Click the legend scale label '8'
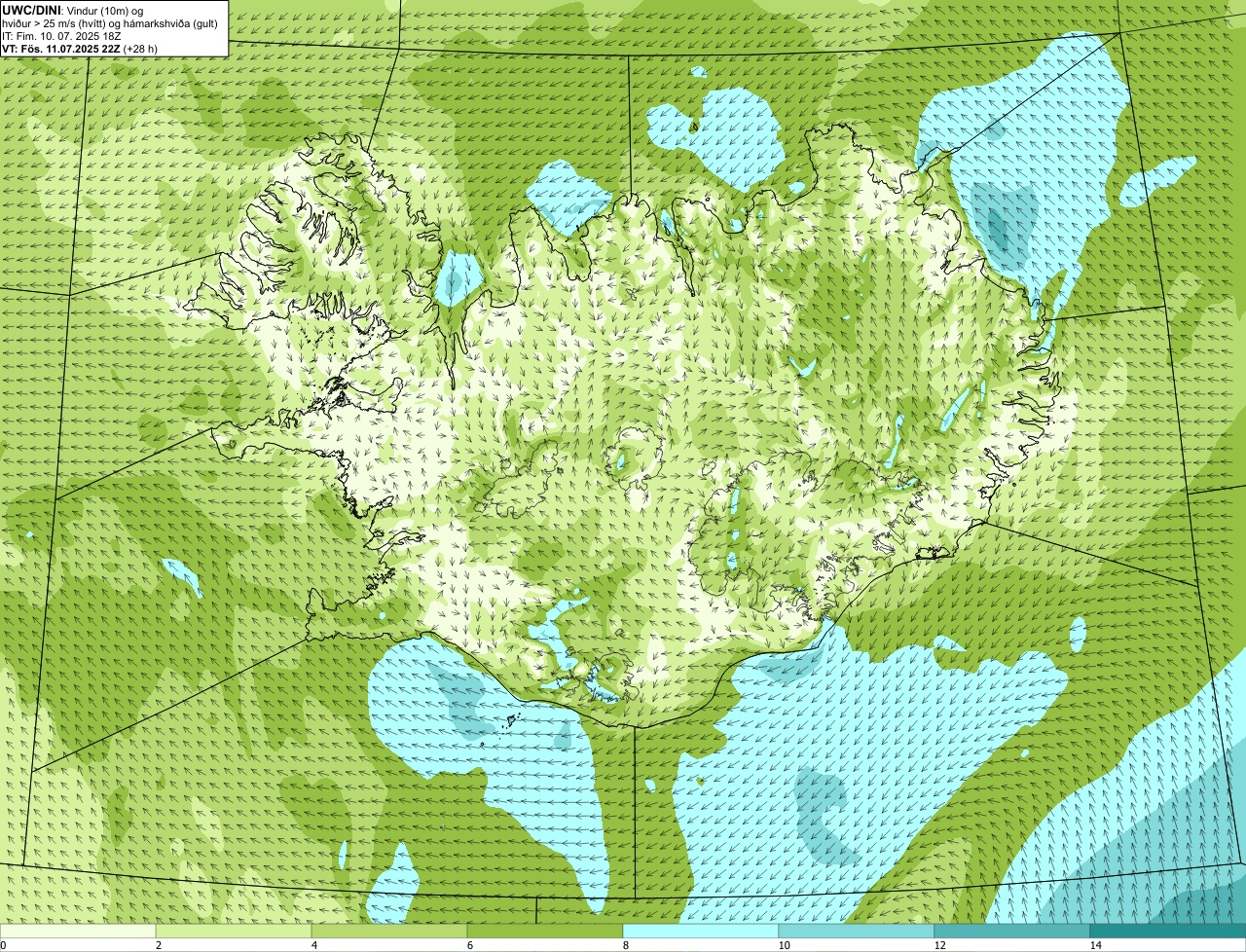This screenshot has height=952, width=1246. point(625,945)
